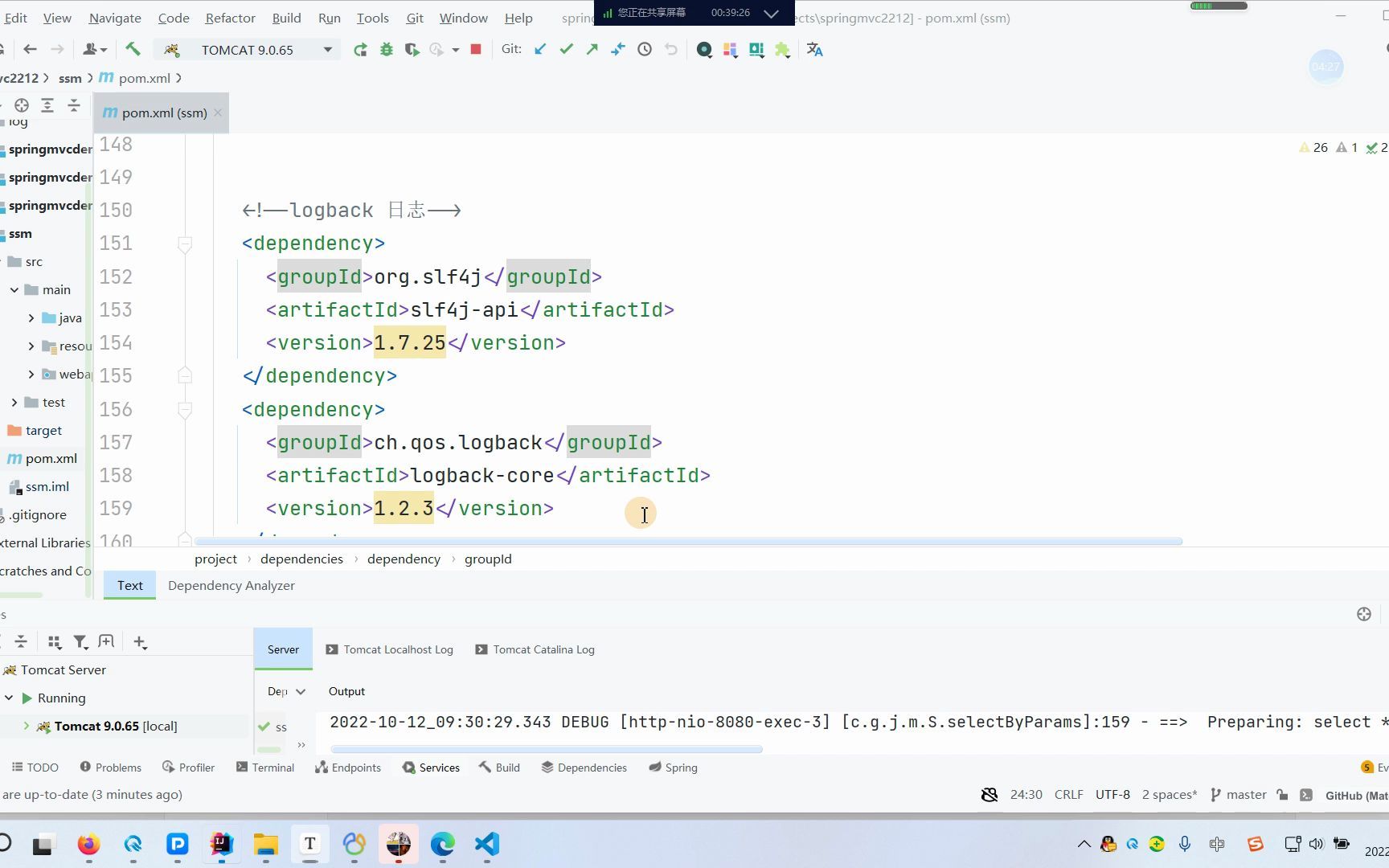Open the Terminal tool window
The height and width of the screenshot is (868, 1389).
tap(265, 768)
